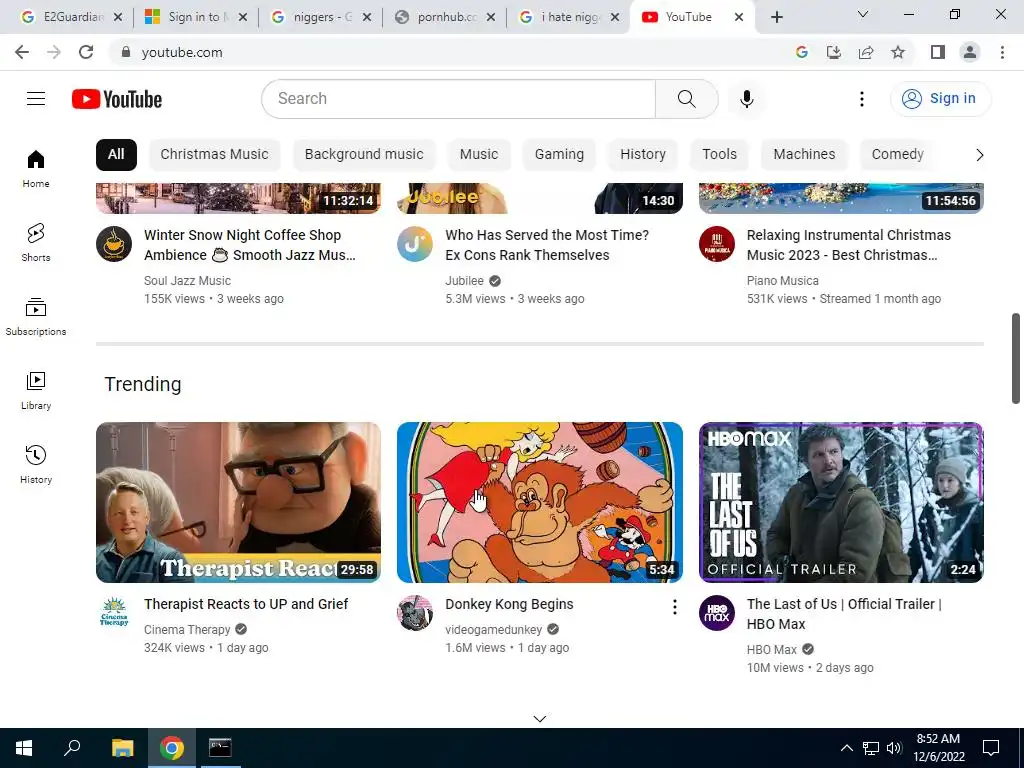
Task: Click the Cinema Therapy channel name
Action: [x=187, y=630]
